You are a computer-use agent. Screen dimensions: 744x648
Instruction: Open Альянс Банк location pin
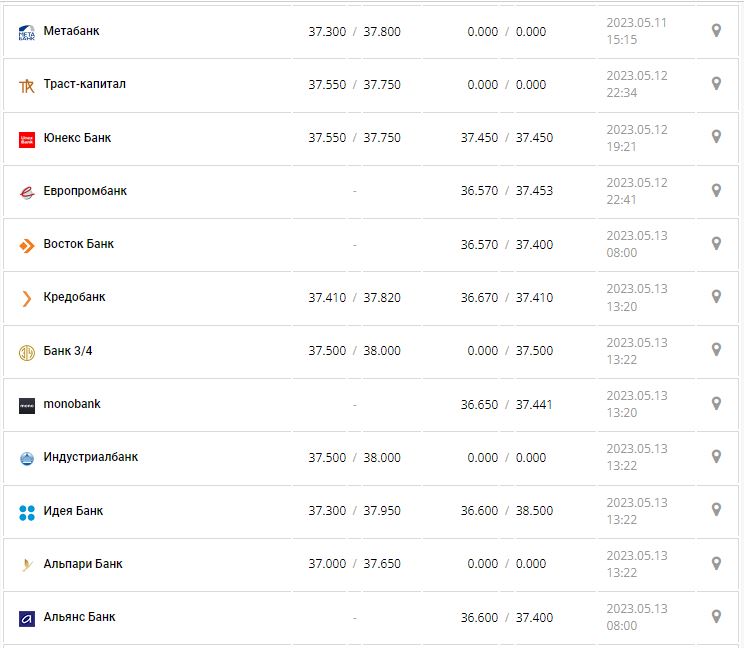click(716, 616)
